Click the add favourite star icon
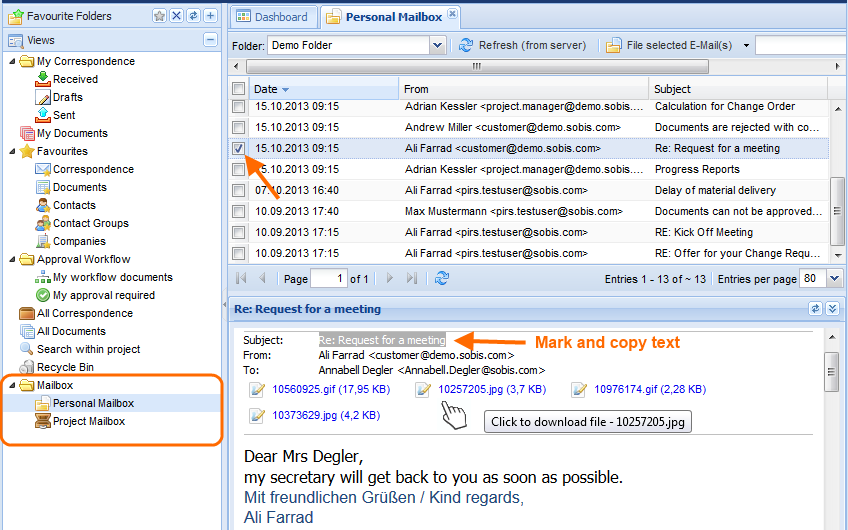This screenshot has height=530, width=848. [x=159, y=16]
